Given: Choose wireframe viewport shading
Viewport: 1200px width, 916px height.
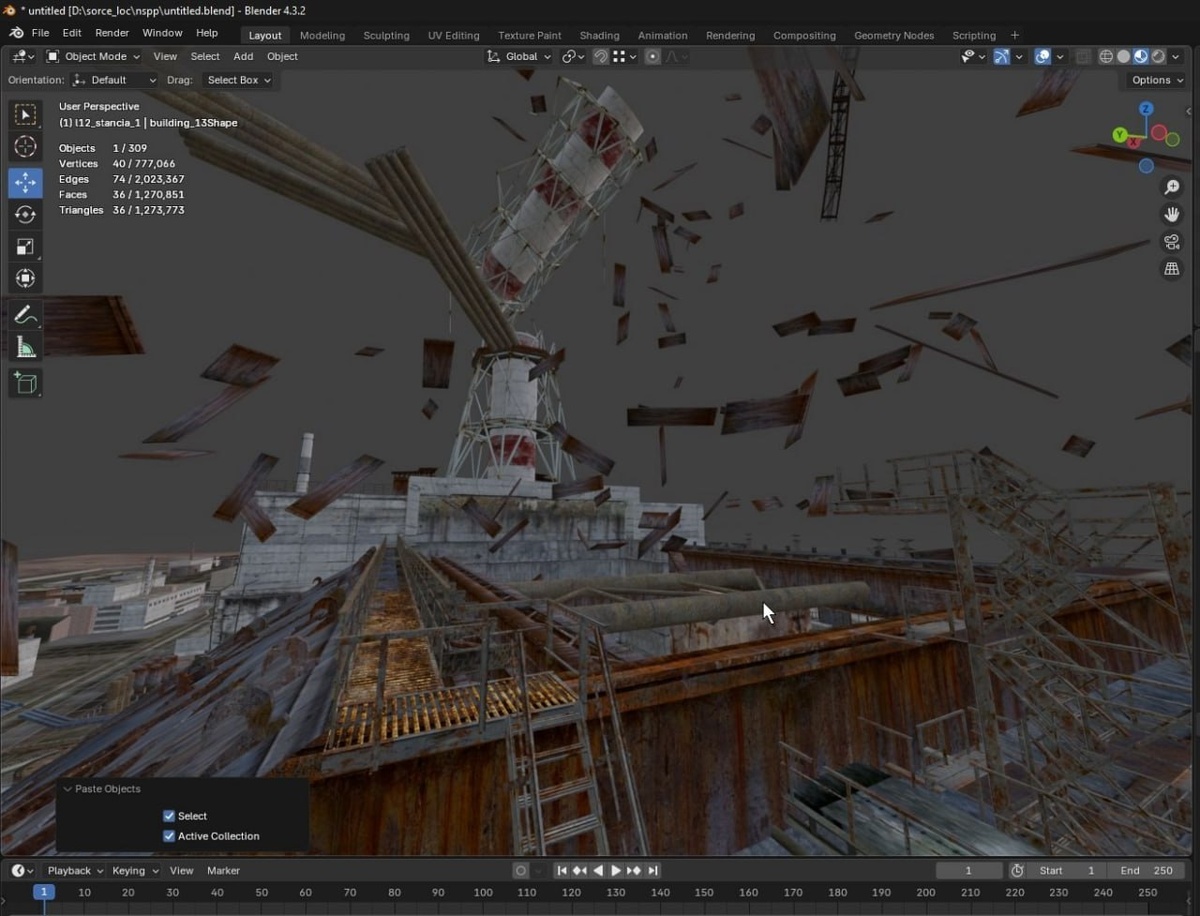Looking at the screenshot, I should tap(1106, 56).
